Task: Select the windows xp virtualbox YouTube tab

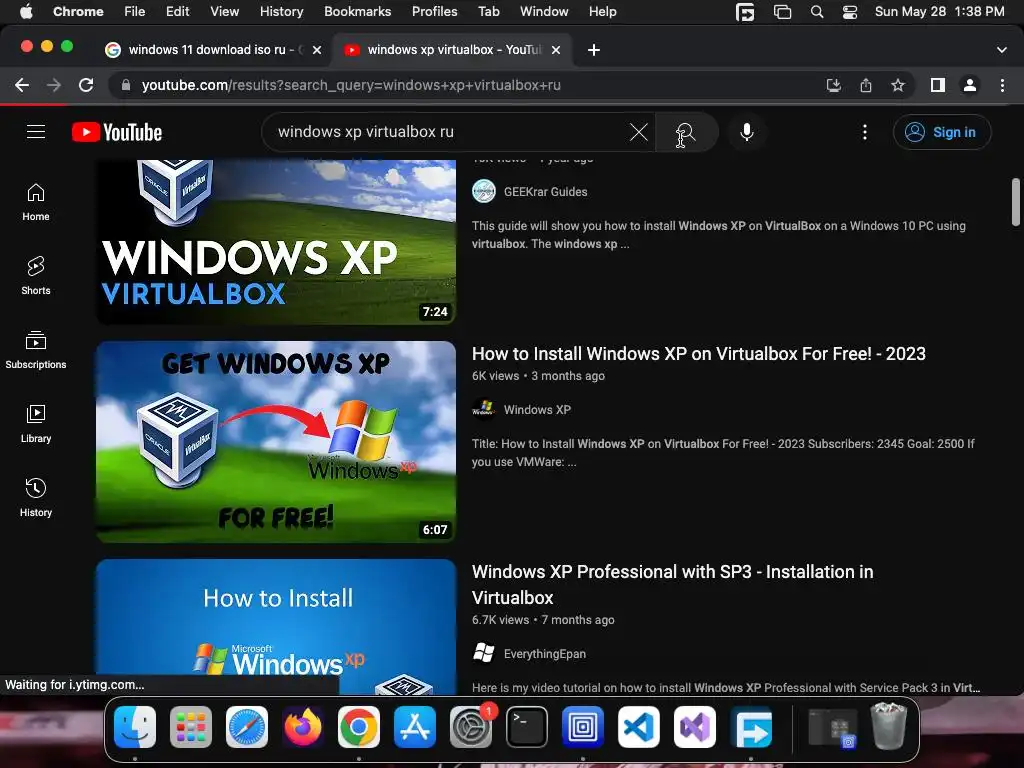Action: pos(451,50)
